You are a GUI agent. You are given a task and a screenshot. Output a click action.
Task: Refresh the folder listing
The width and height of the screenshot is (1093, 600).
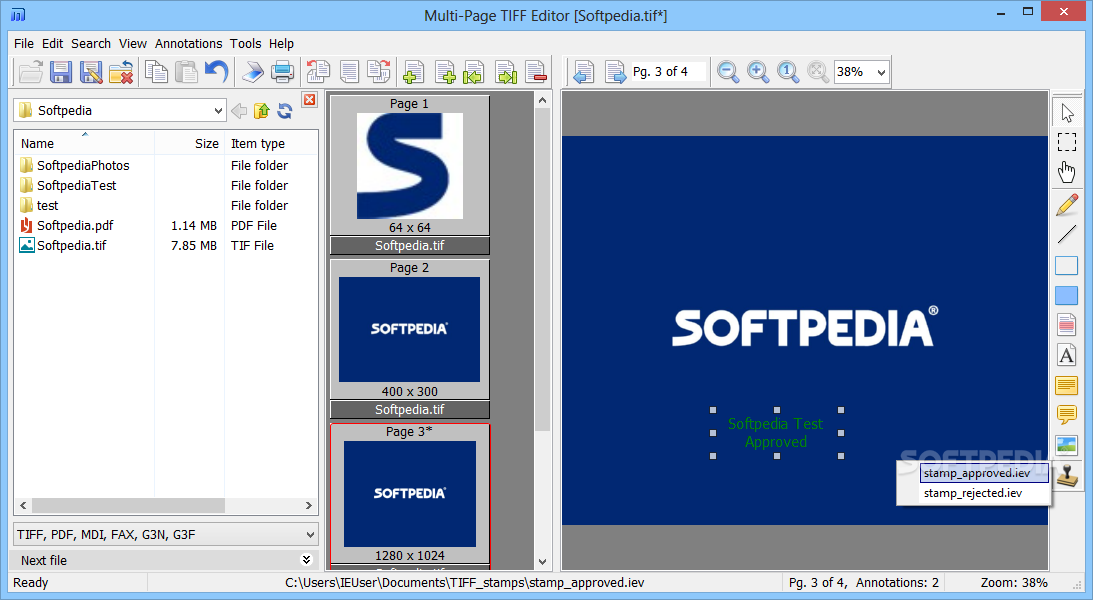point(284,111)
